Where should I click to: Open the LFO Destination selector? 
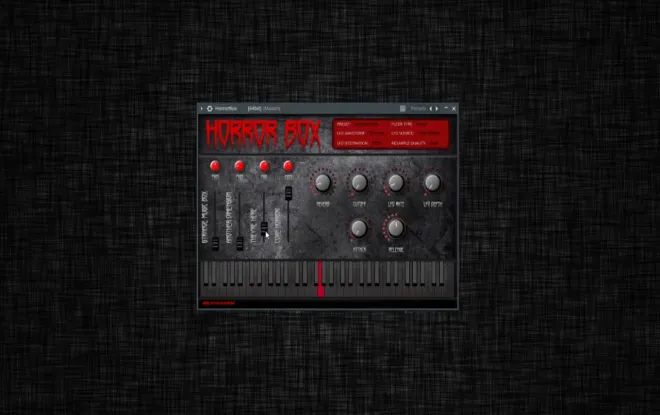pyautogui.click(x=377, y=143)
